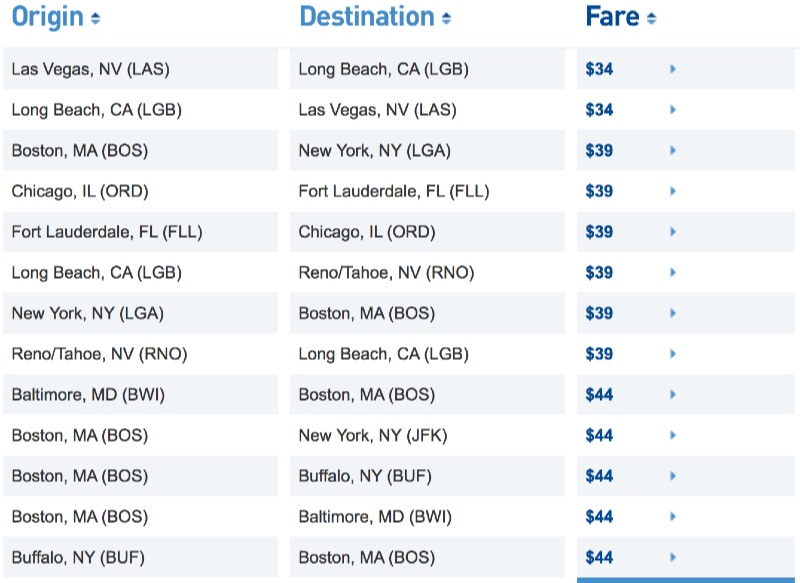This screenshot has height=583, width=800.
Task: Click the $39 fare for New York to Boston
Action: [x=600, y=312]
